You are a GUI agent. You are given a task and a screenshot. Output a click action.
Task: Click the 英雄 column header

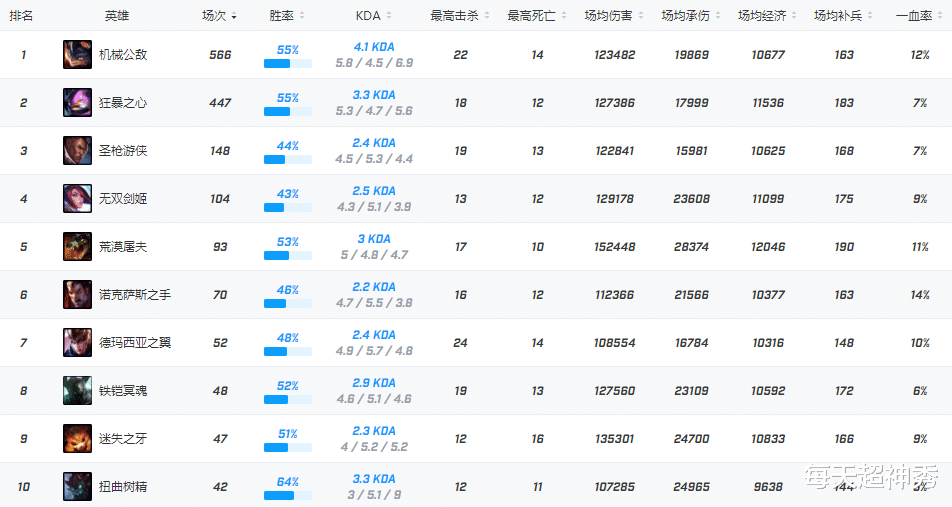coord(117,16)
